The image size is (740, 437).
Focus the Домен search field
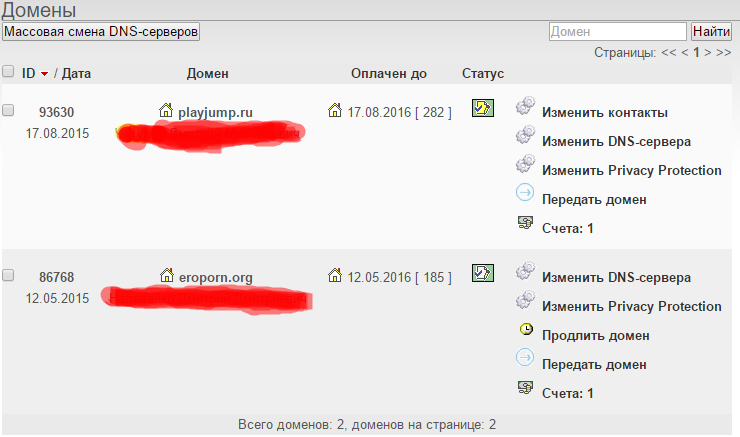tap(617, 32)
